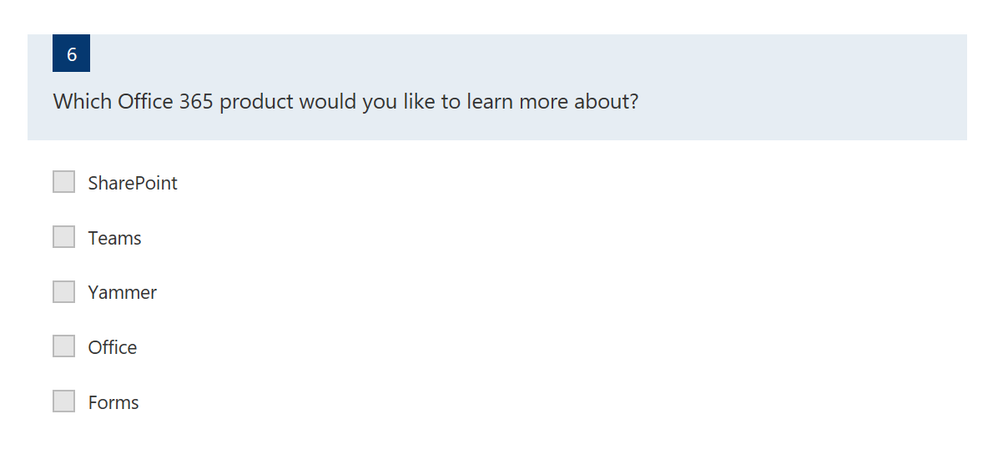Enable the Yammer checkbox

[x=64, y=291]
